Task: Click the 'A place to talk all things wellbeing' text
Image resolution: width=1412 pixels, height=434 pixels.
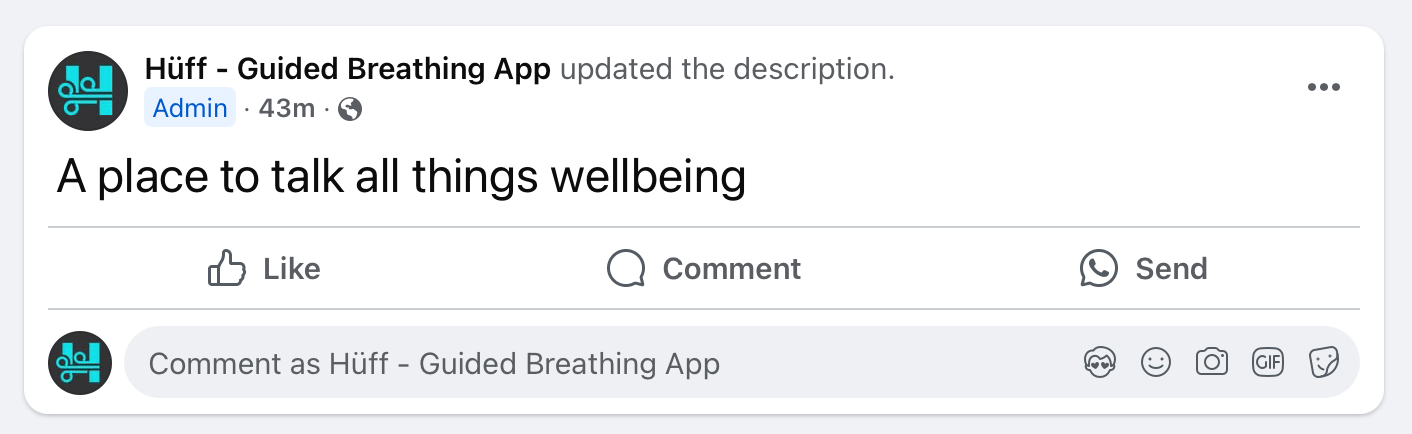Action: click(402, 178)
